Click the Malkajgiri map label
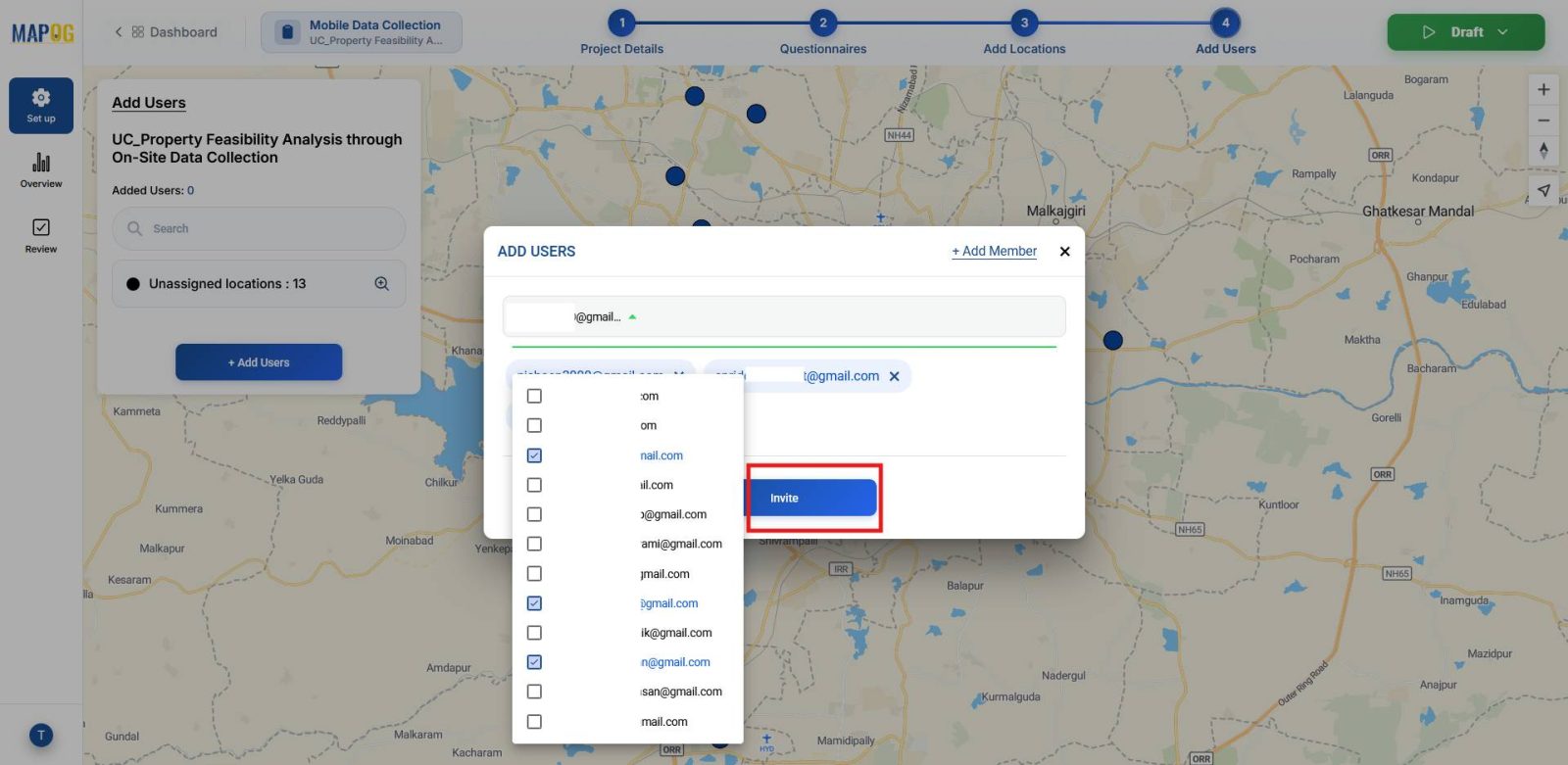1568x765 pixels. coord(1055,211)
